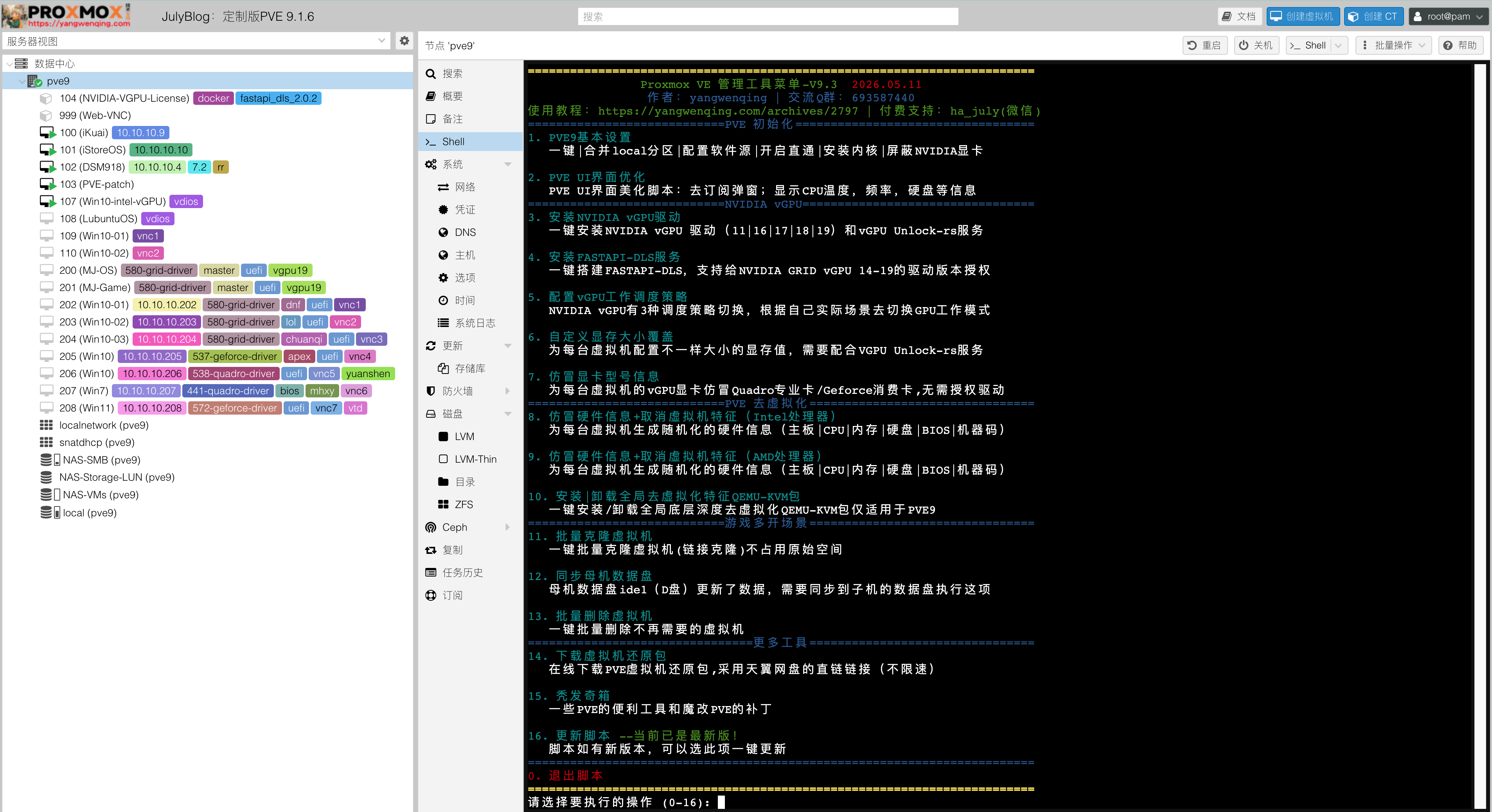Click the docker tag on container 104
Screen dimensions: 1492x812
tap(213, 99)
